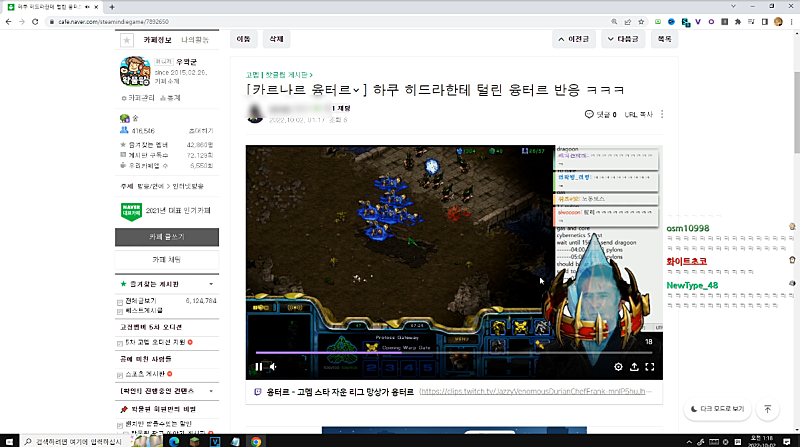Seek along the purple video progress bar
800x447 pixels.
pyautogui.click(x=454, y=352)
